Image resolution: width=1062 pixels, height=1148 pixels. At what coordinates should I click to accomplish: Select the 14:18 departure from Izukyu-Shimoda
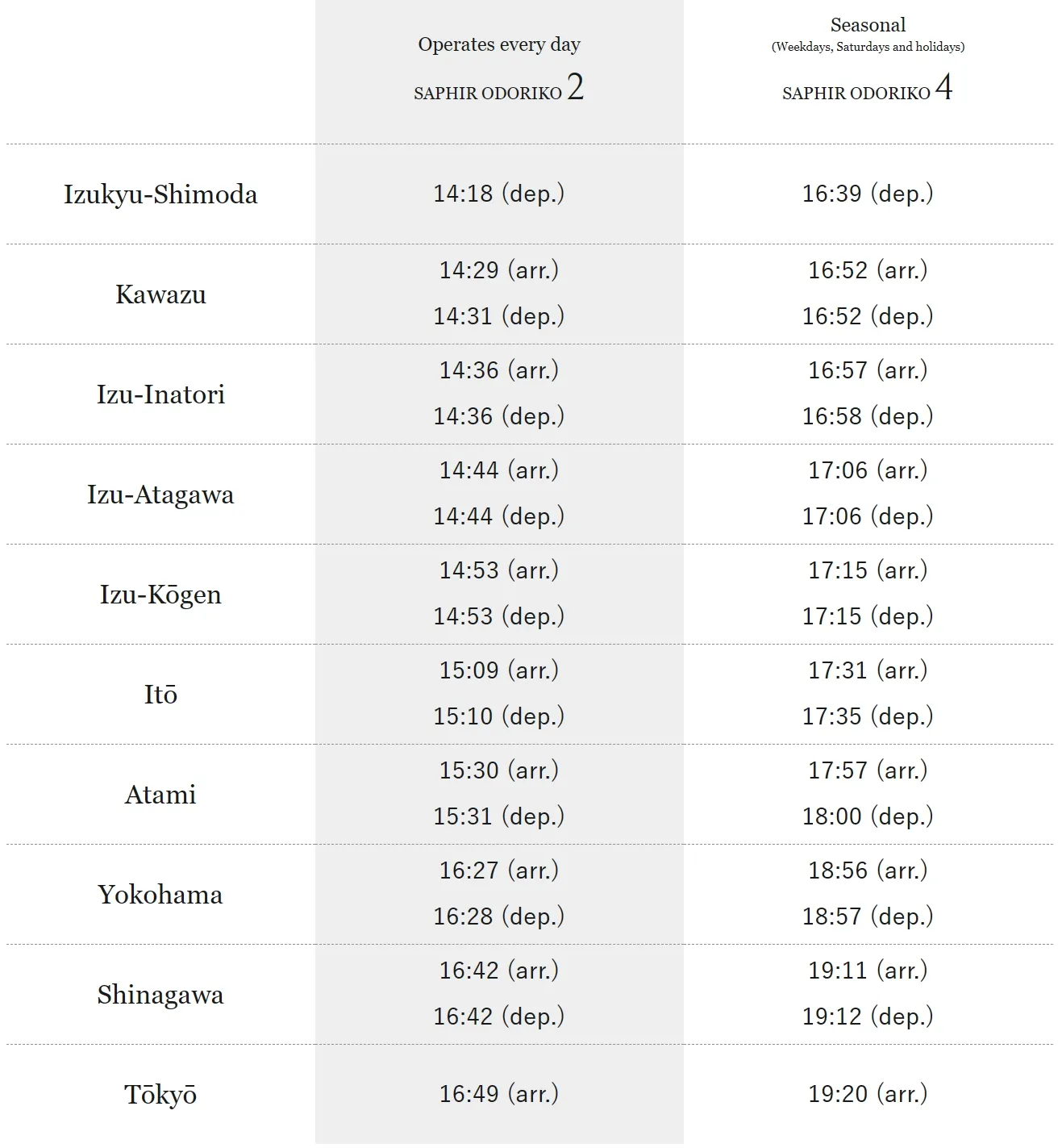(x=498, y=194)
